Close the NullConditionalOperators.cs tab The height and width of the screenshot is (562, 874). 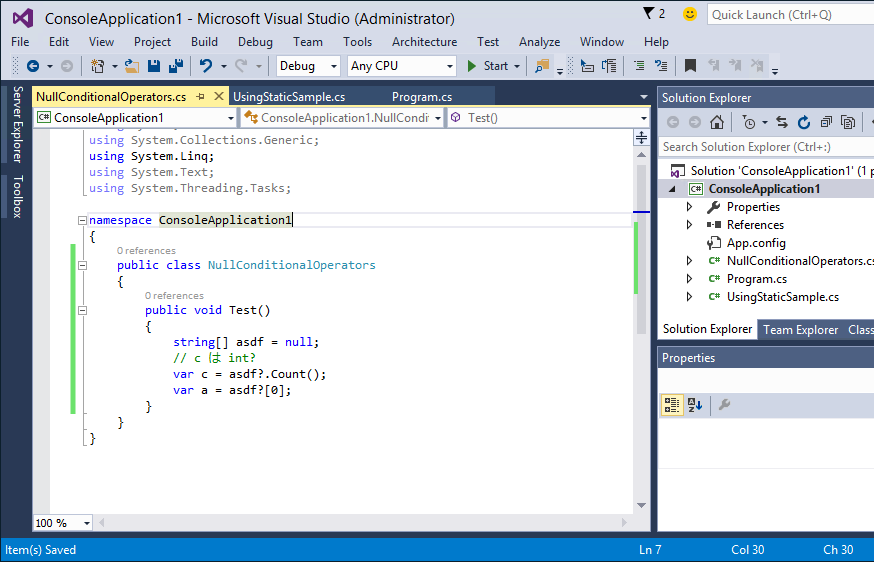219,96
